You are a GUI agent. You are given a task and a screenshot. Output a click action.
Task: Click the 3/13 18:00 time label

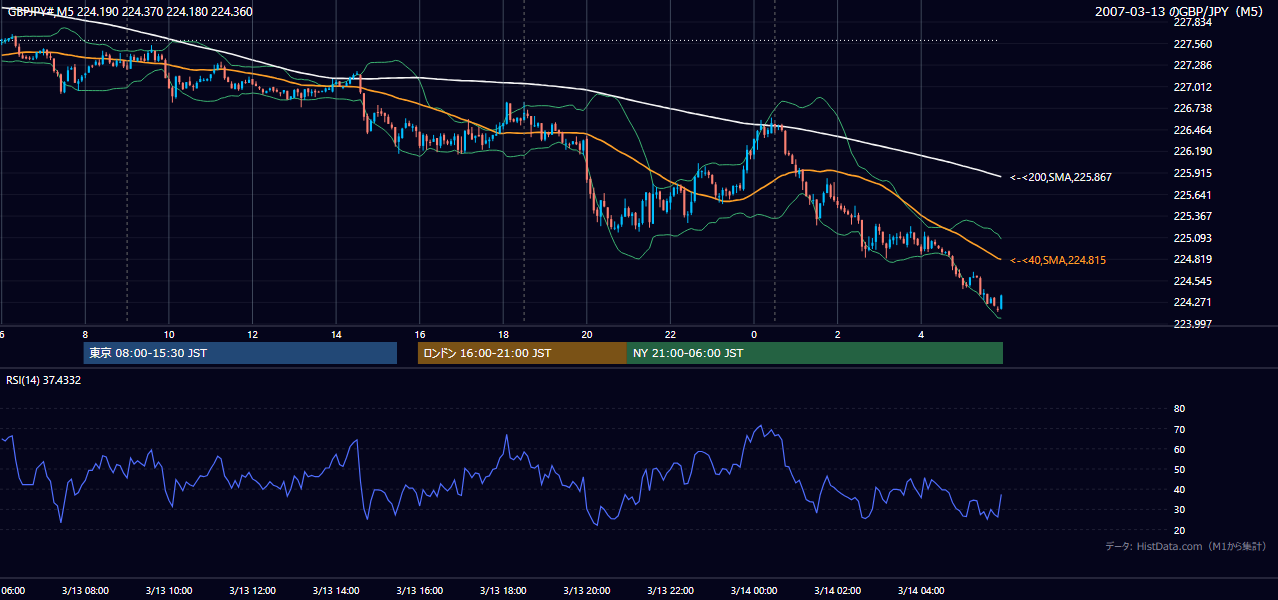click(503, 590)
